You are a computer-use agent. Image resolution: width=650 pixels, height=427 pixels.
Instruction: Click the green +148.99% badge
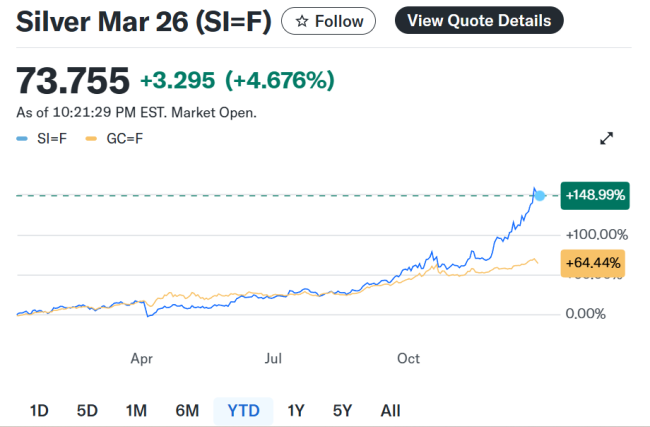(596, 195)
